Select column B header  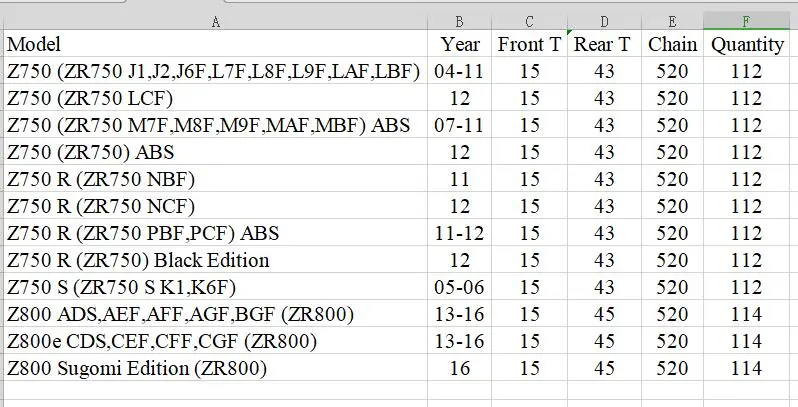click(x=460, y=21)
